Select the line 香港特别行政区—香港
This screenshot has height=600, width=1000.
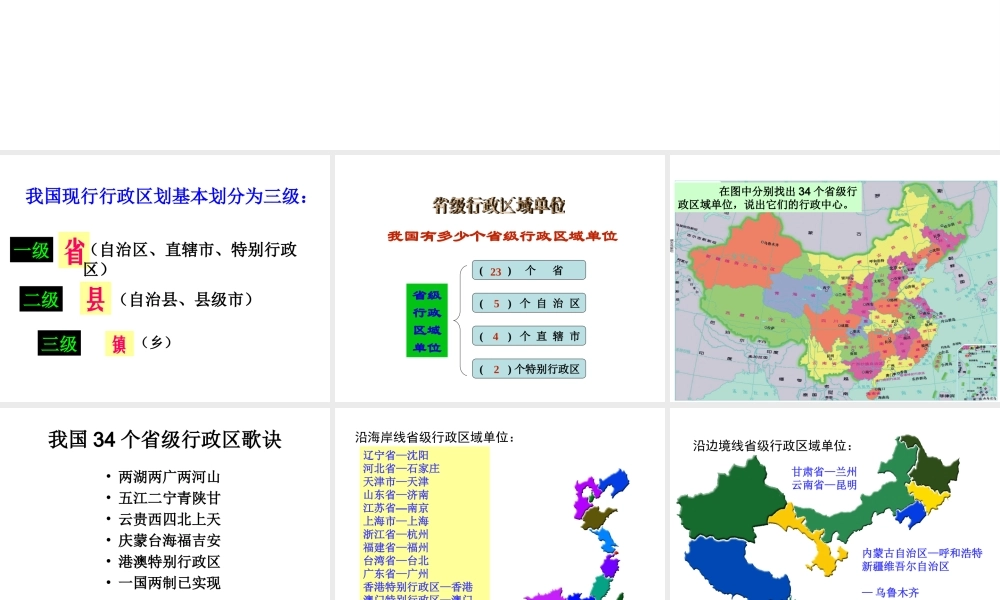pos(418,587)
